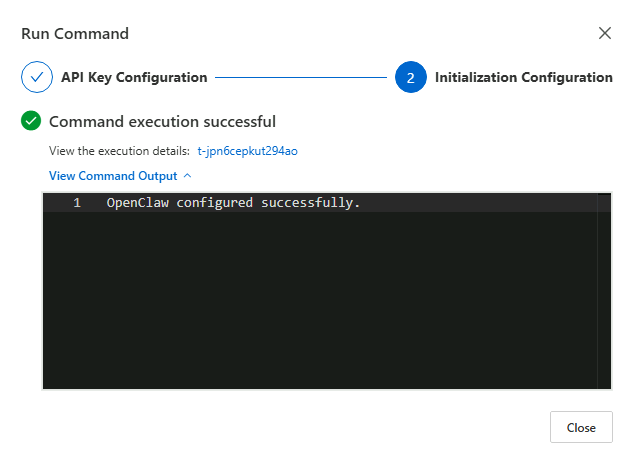Click the 'Command execution successful' heading
This screenshot has height=463, width=633.
click(x=162, y=122)
